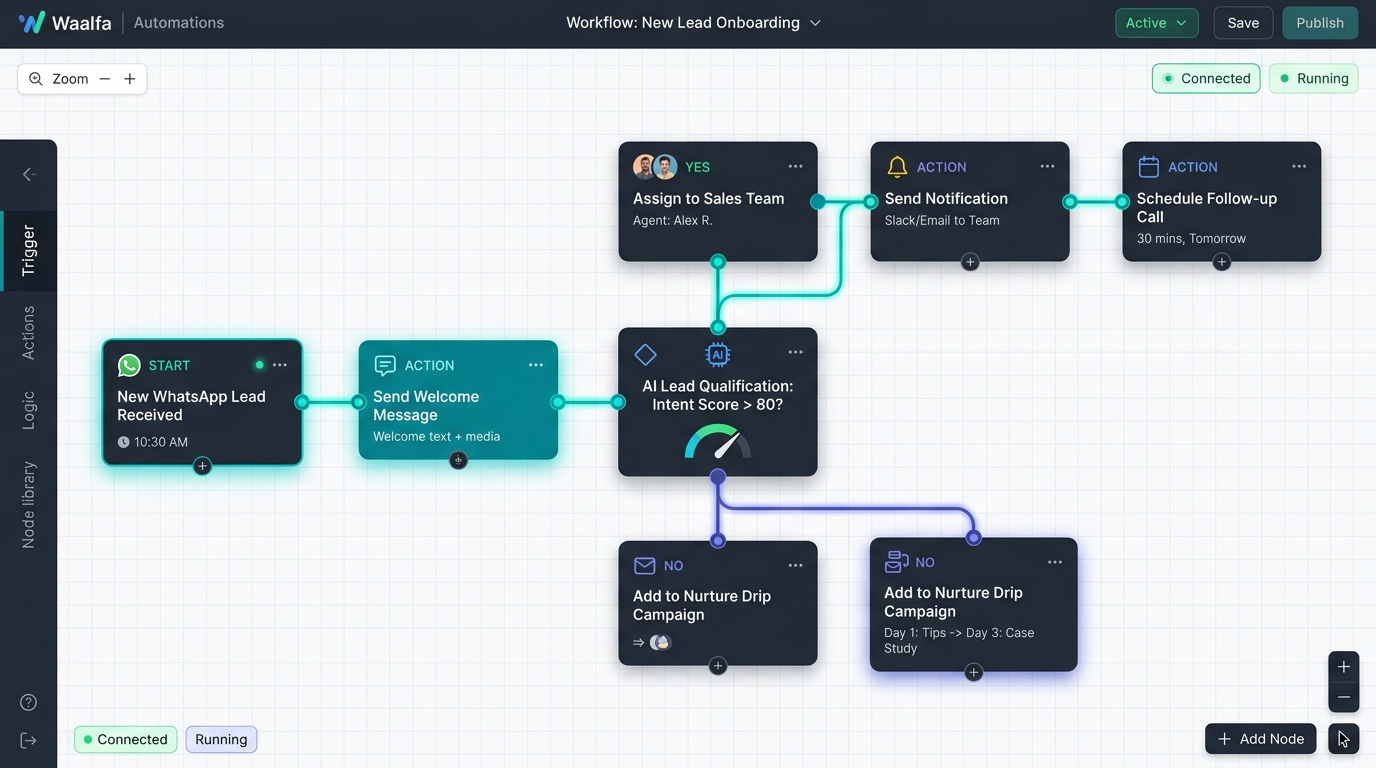Image resolution: width=1376 pixels, height=768 pixels.
Task: Add a step below the Day 1 Tips nurture node
Action: point(973,672)
